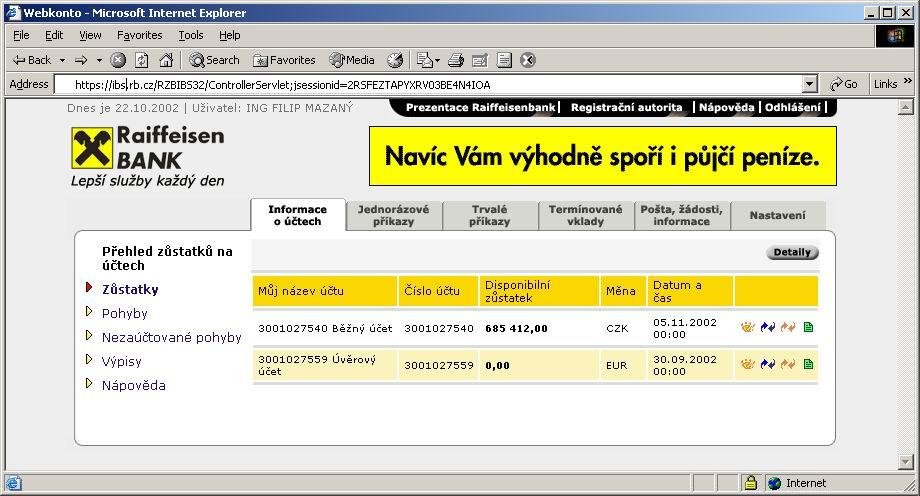This screenshot has height=496, width=920.
Task: Open Registrační autorita link
Action: click(x=627, y=107)
